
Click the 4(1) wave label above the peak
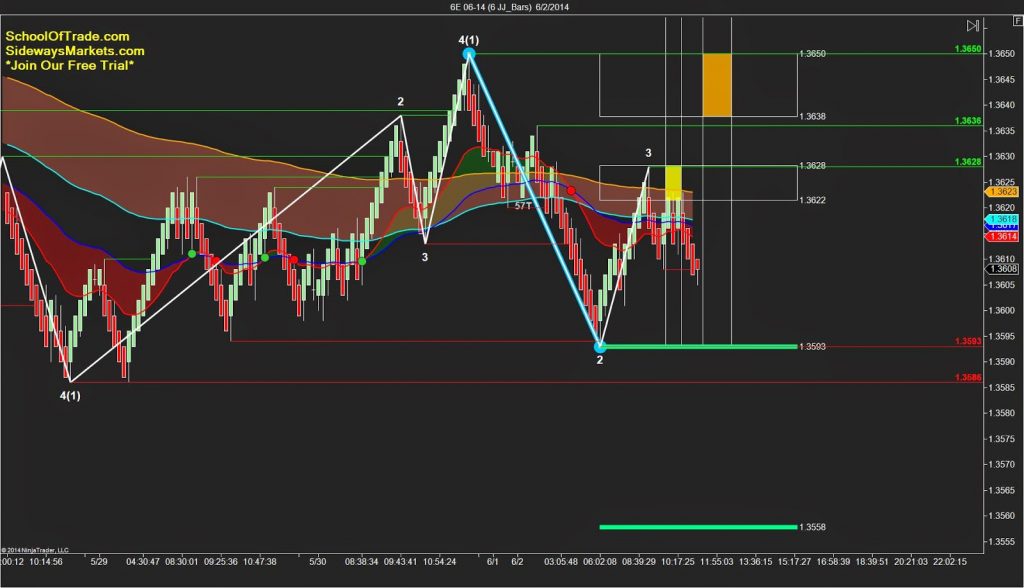click(469, 41)
